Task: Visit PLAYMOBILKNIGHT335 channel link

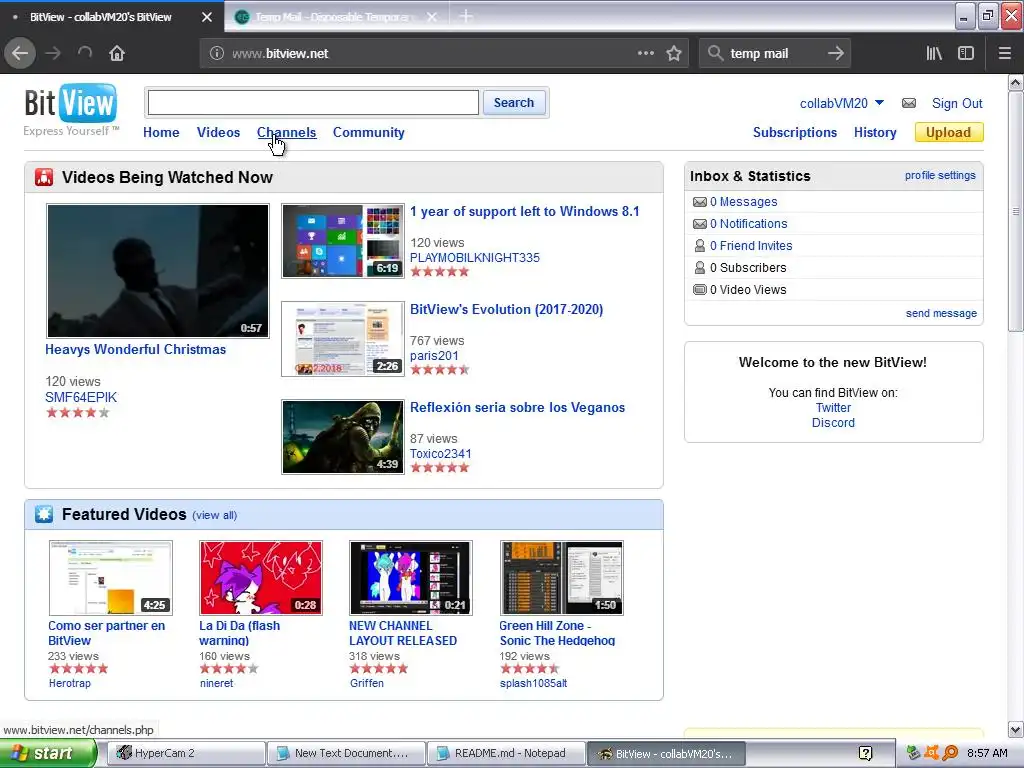Action: (475, 257)
